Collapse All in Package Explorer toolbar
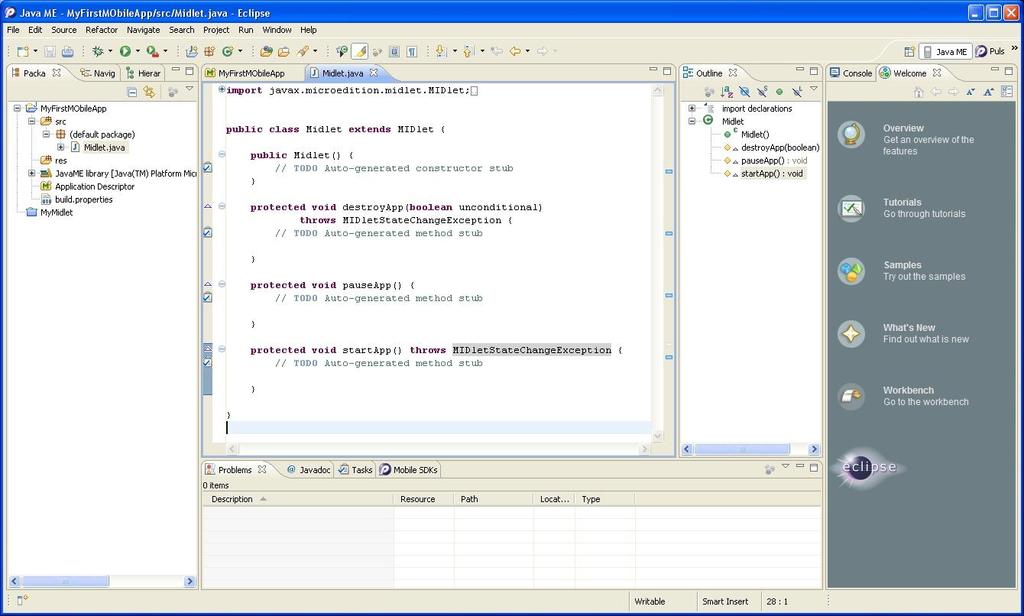The height and width of the screenshot is (616, 1024). pyautogui.click(x=132, y=92)
